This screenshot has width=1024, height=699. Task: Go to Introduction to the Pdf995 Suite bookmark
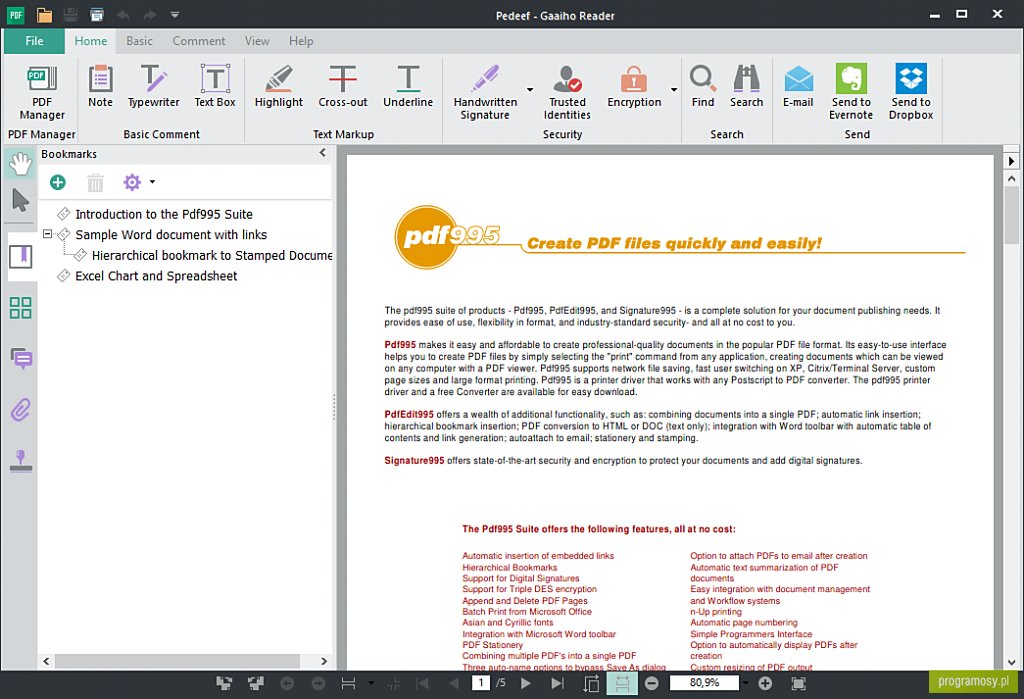[x=164, y=214]
